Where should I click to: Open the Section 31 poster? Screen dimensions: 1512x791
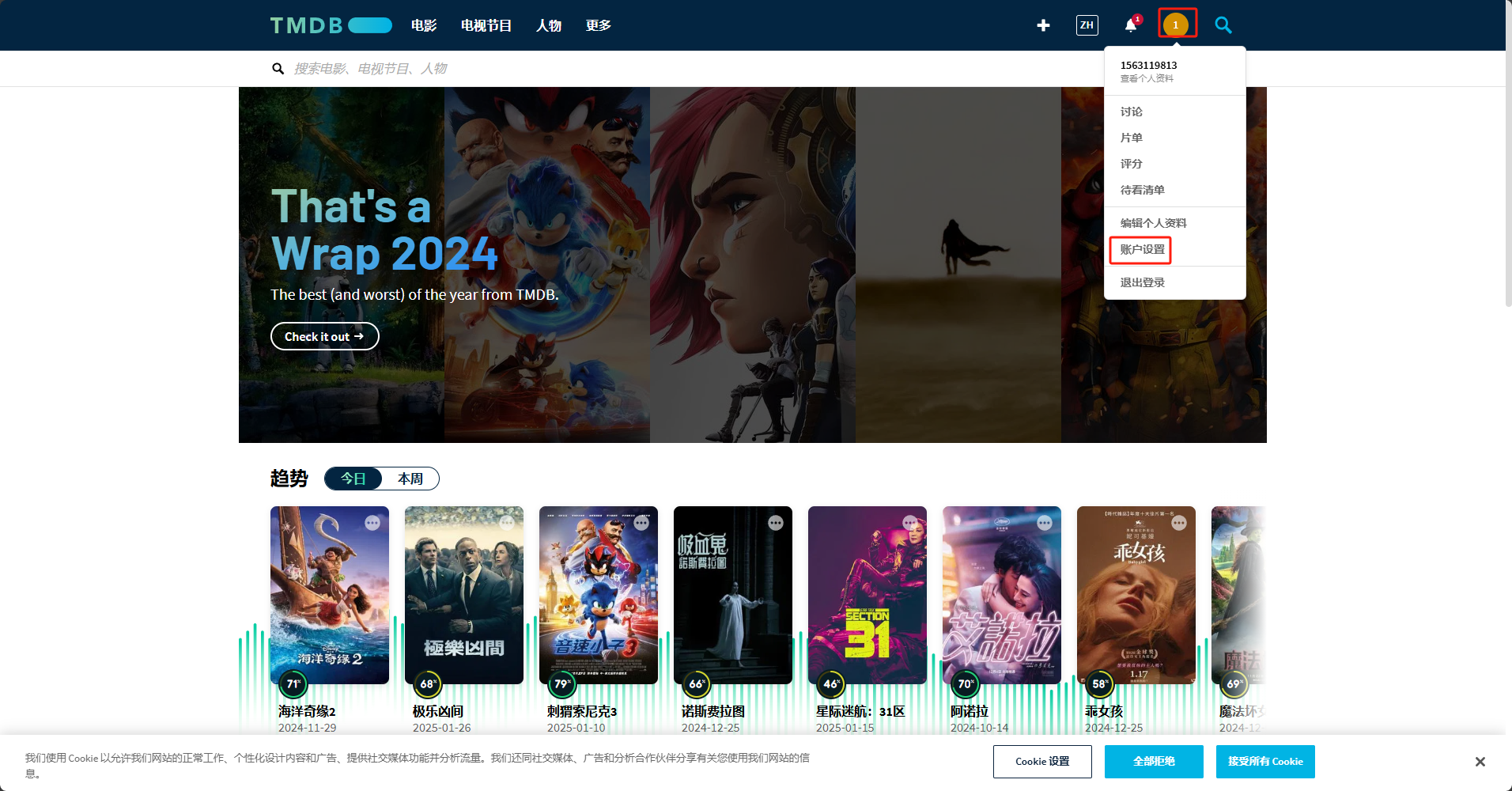pos(868,595)
